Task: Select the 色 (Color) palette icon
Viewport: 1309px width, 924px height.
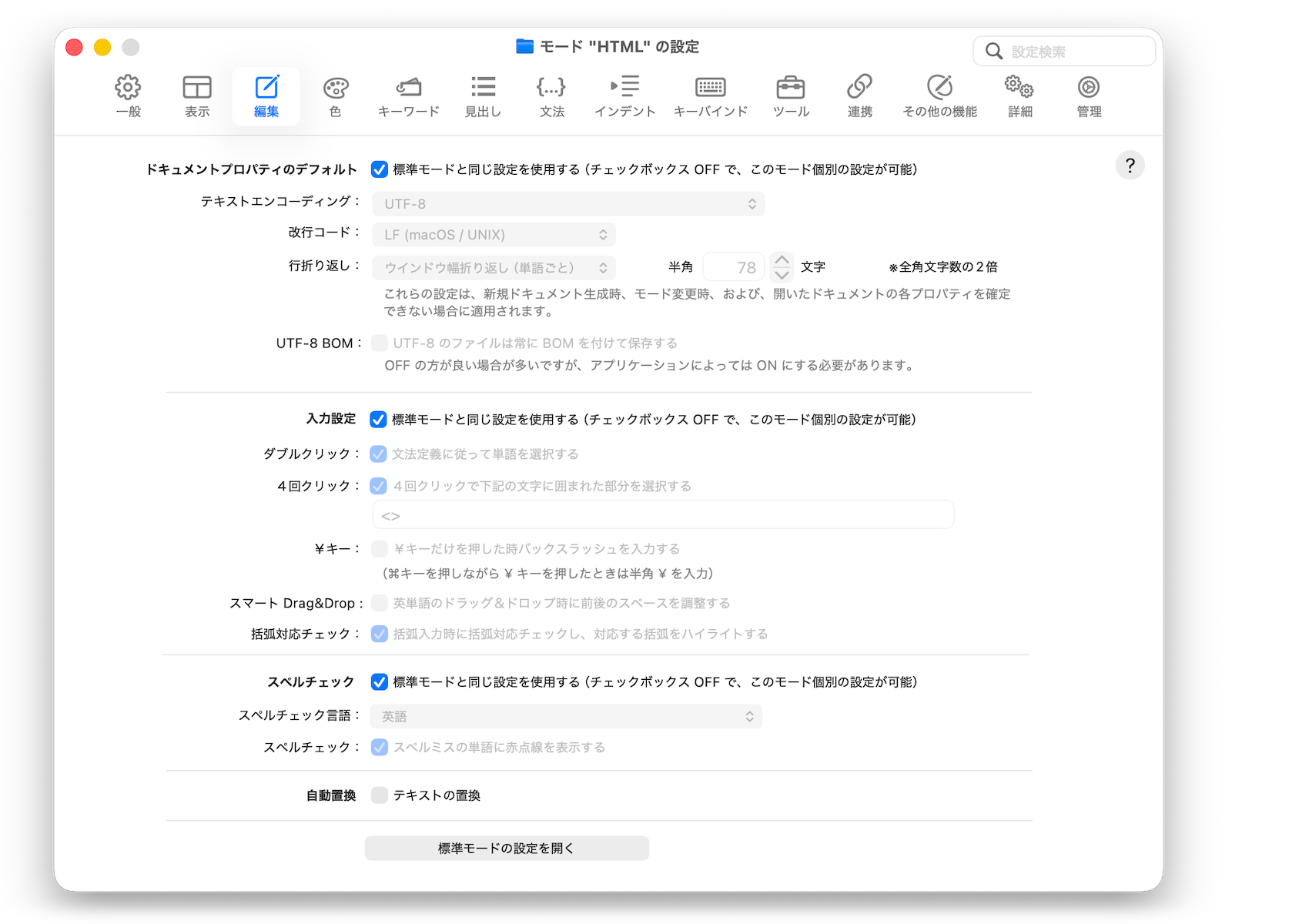Action: [335, 95]
